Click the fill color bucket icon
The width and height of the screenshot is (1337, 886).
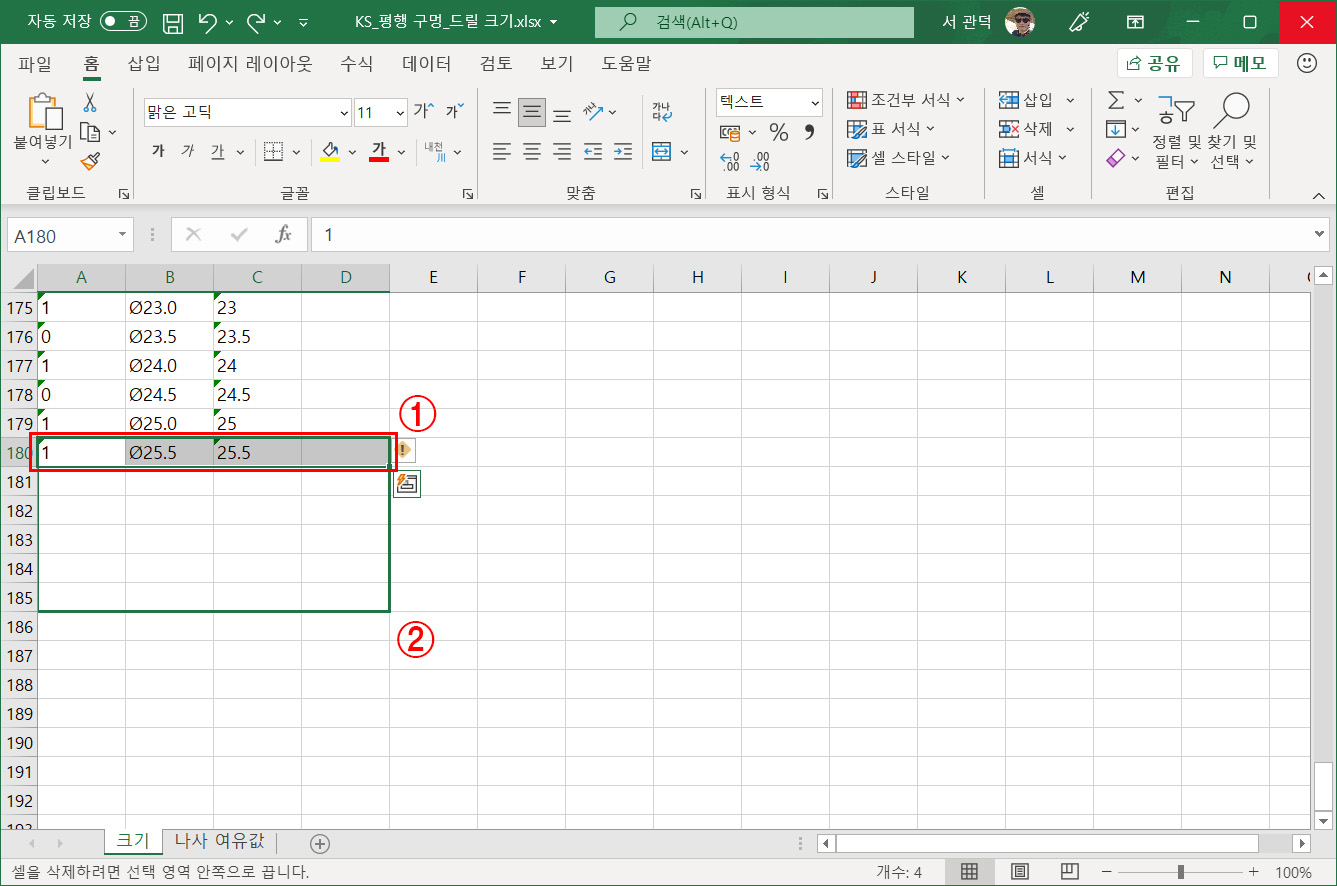coord(330,150)
